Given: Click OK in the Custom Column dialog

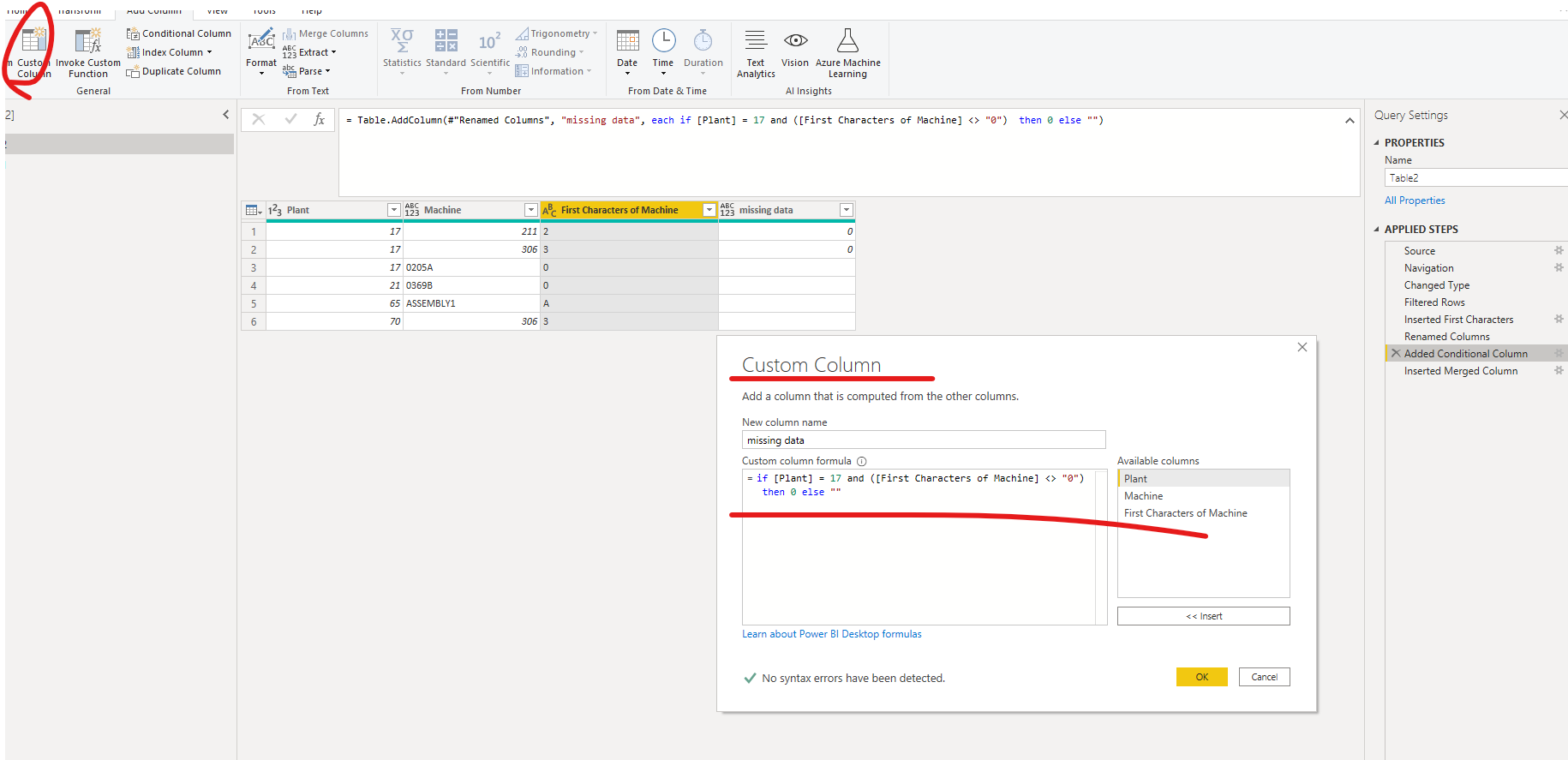Looking at the screenshot, I should coord(1202,677).
